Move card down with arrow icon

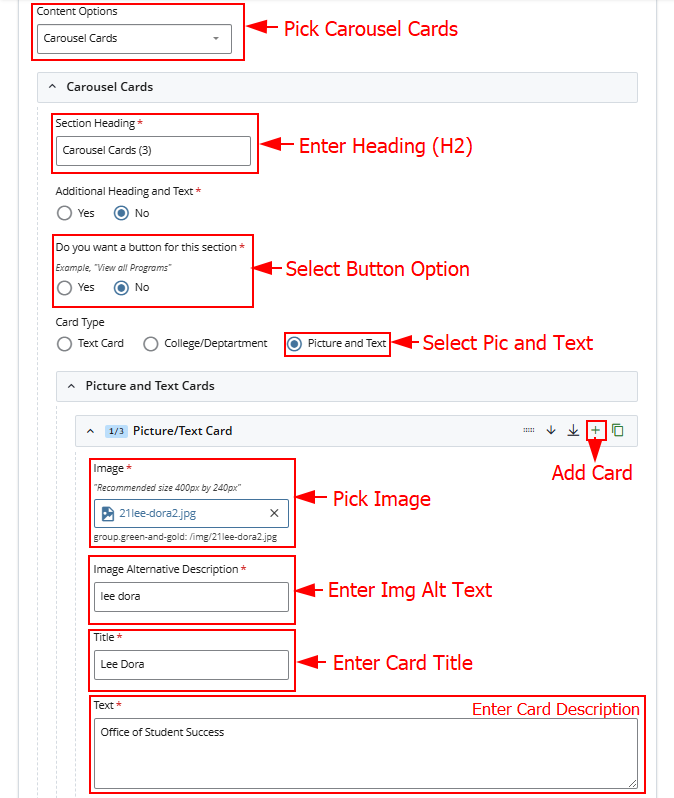550,430
